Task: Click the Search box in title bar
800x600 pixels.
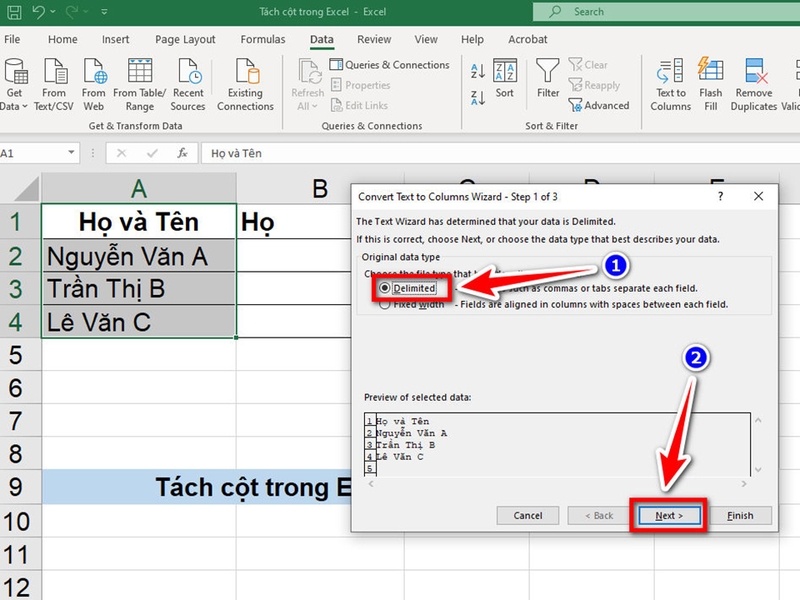Action: tap(666, 12)
